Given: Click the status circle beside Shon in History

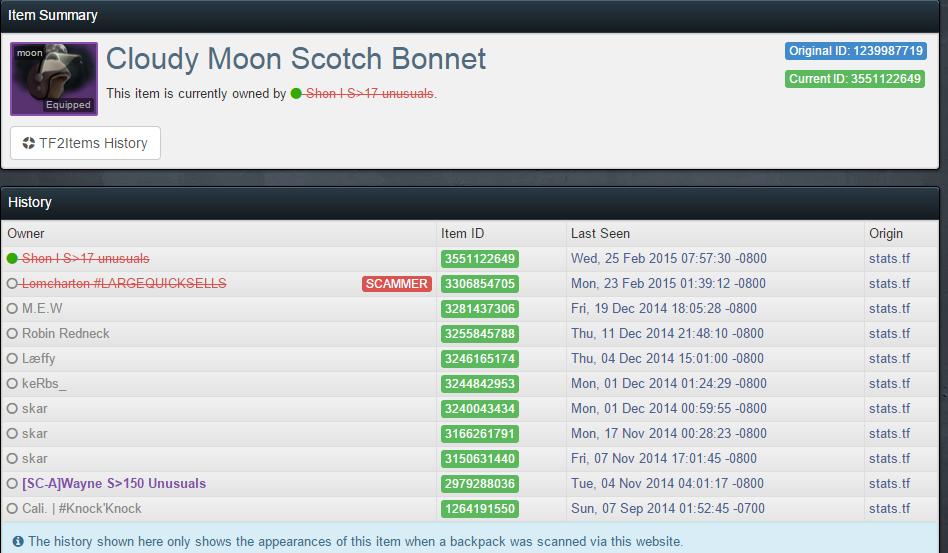Looking at the screenshot, I should pyautogui.click(x=12, y=259).
